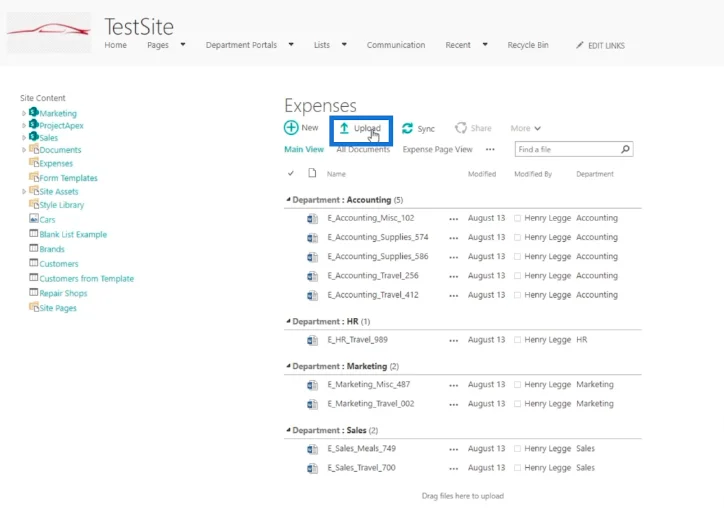This screenshot has height=526, width=724.
Task: Toggle presence box beside E_Accounting_Travel_256 author
Action: click(518, 276)
